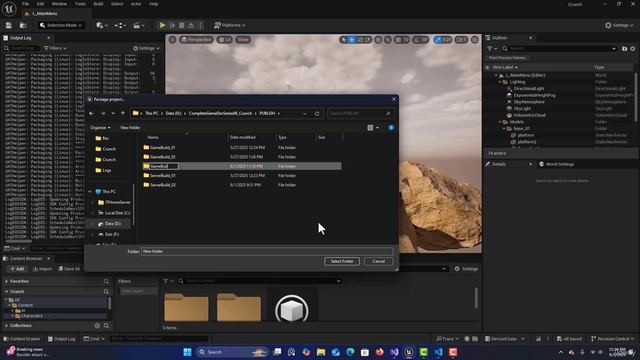The height and width of the screenshot is (360, 640).
Task: Open the Tools menu
Action: tap(80, 4)
